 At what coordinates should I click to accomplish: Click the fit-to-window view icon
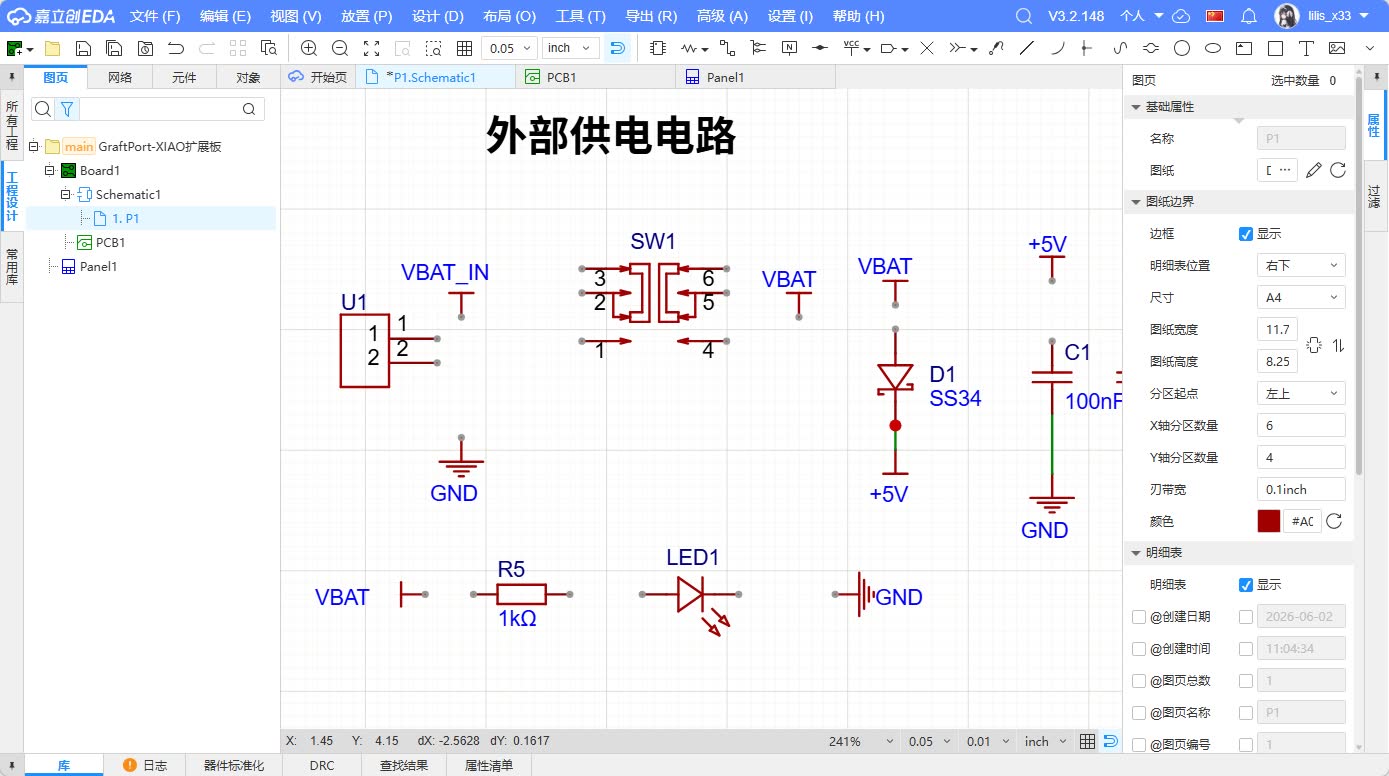pyautogui.click(x=371, y=48)
